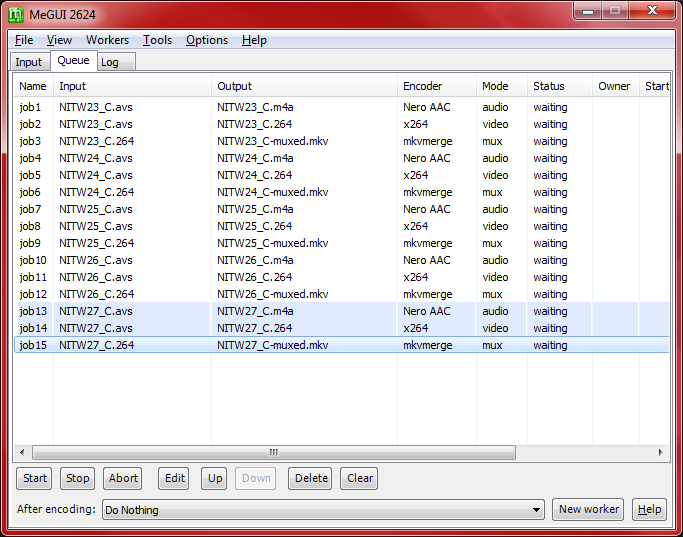Select the job3 row
Screen dimensions: 683x537
342,141
